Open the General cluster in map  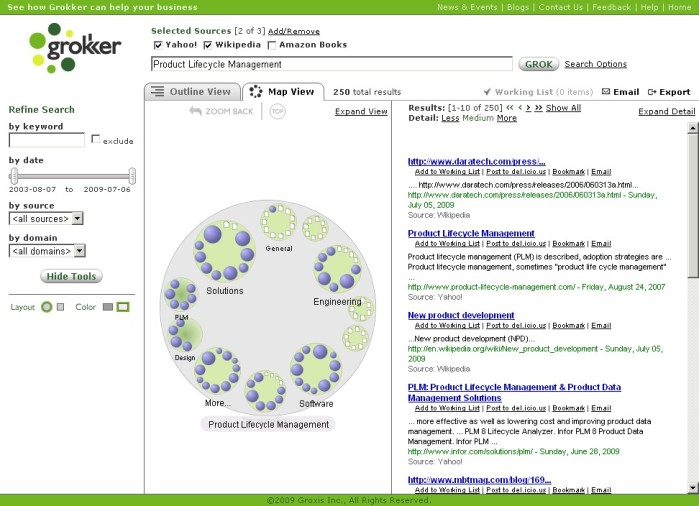(279, 222)
